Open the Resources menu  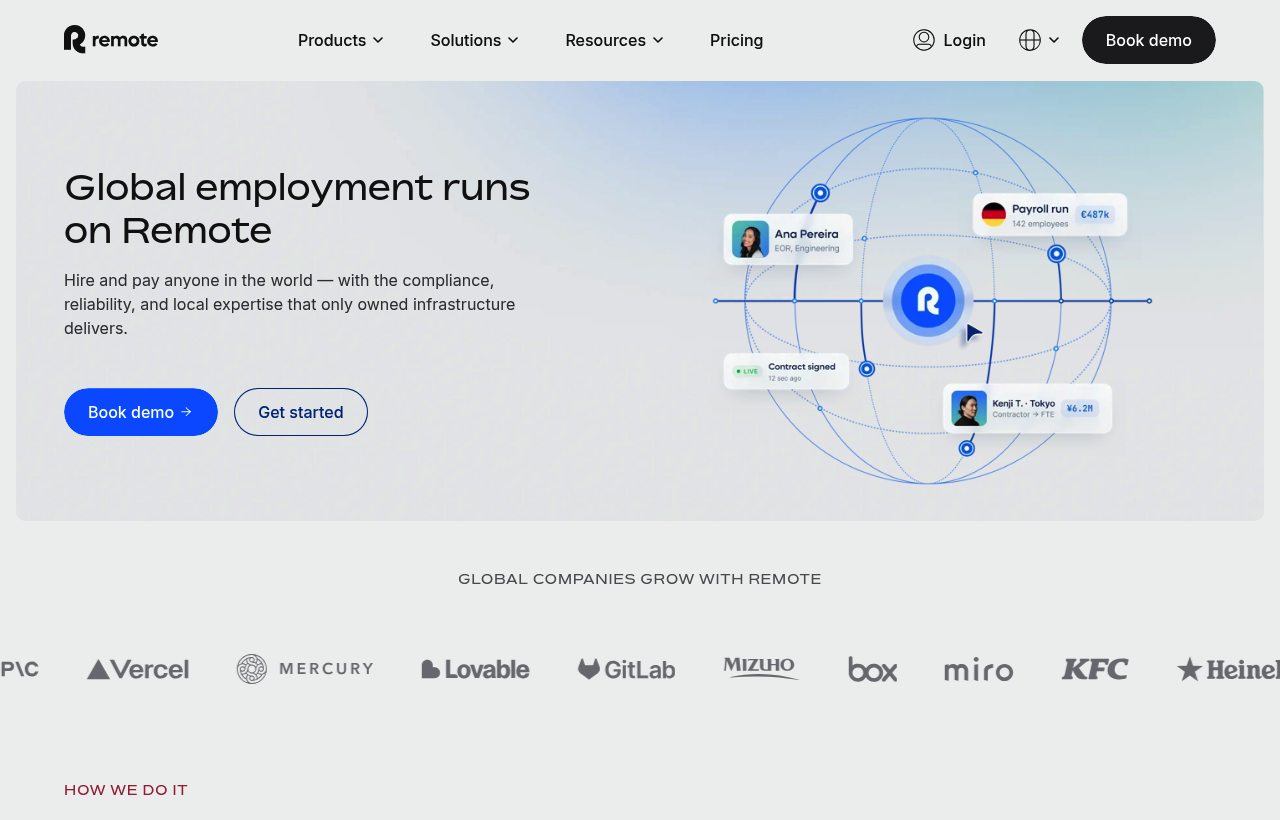tap(614, 40)
